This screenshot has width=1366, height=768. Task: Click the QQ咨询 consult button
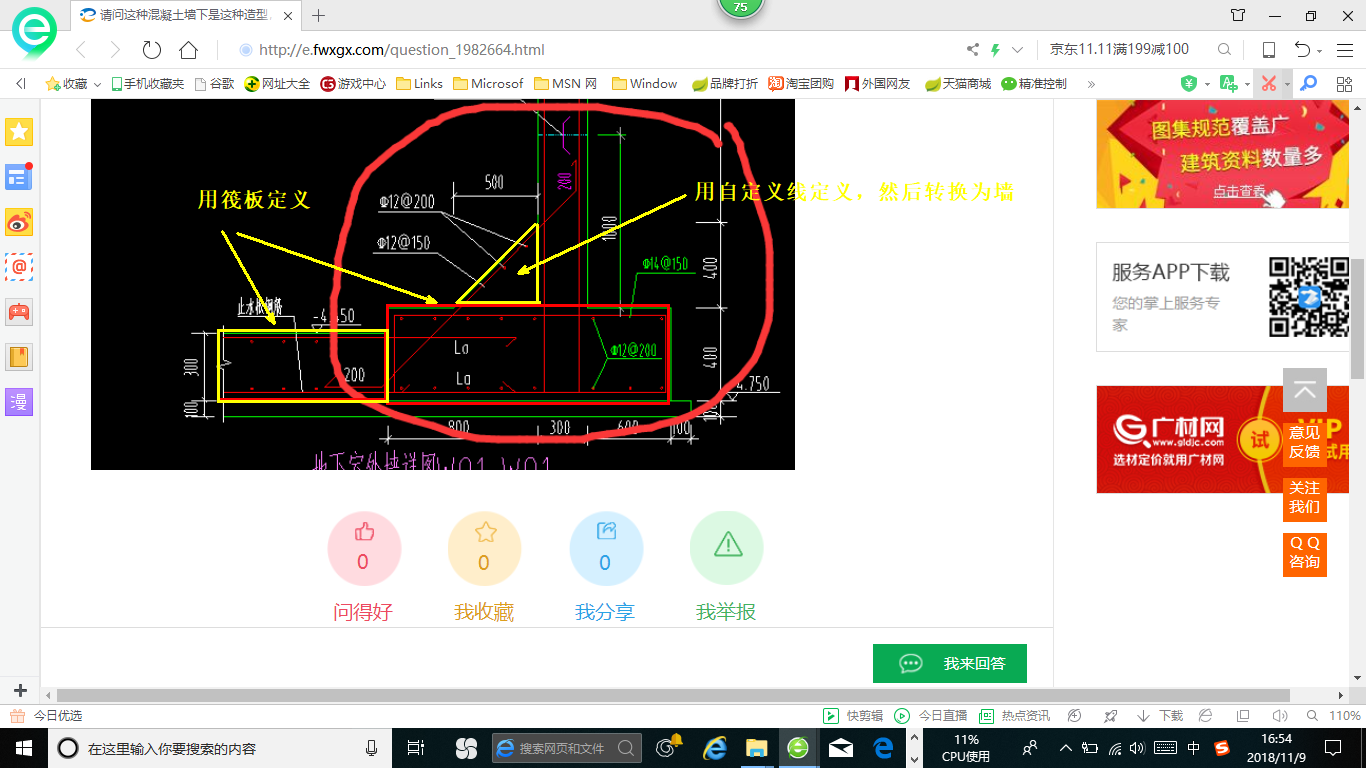click(1305, 553)
